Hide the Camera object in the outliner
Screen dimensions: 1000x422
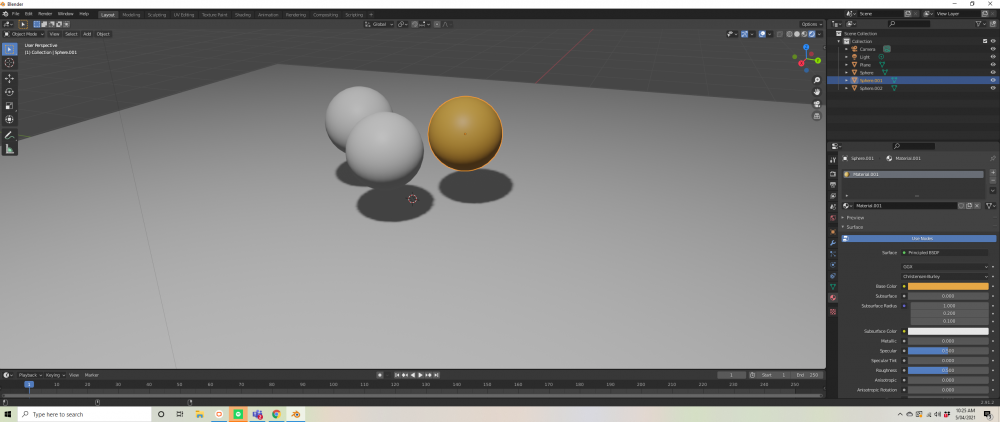993,49
